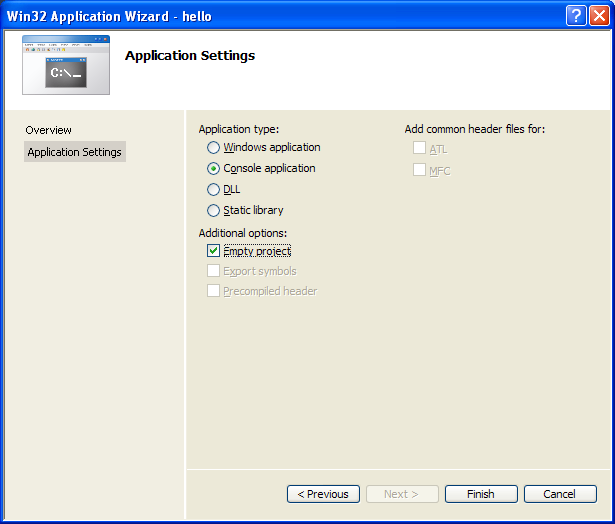Go back with the Previous button
This screenshot has width=615, height=524.
click(323, 494)
